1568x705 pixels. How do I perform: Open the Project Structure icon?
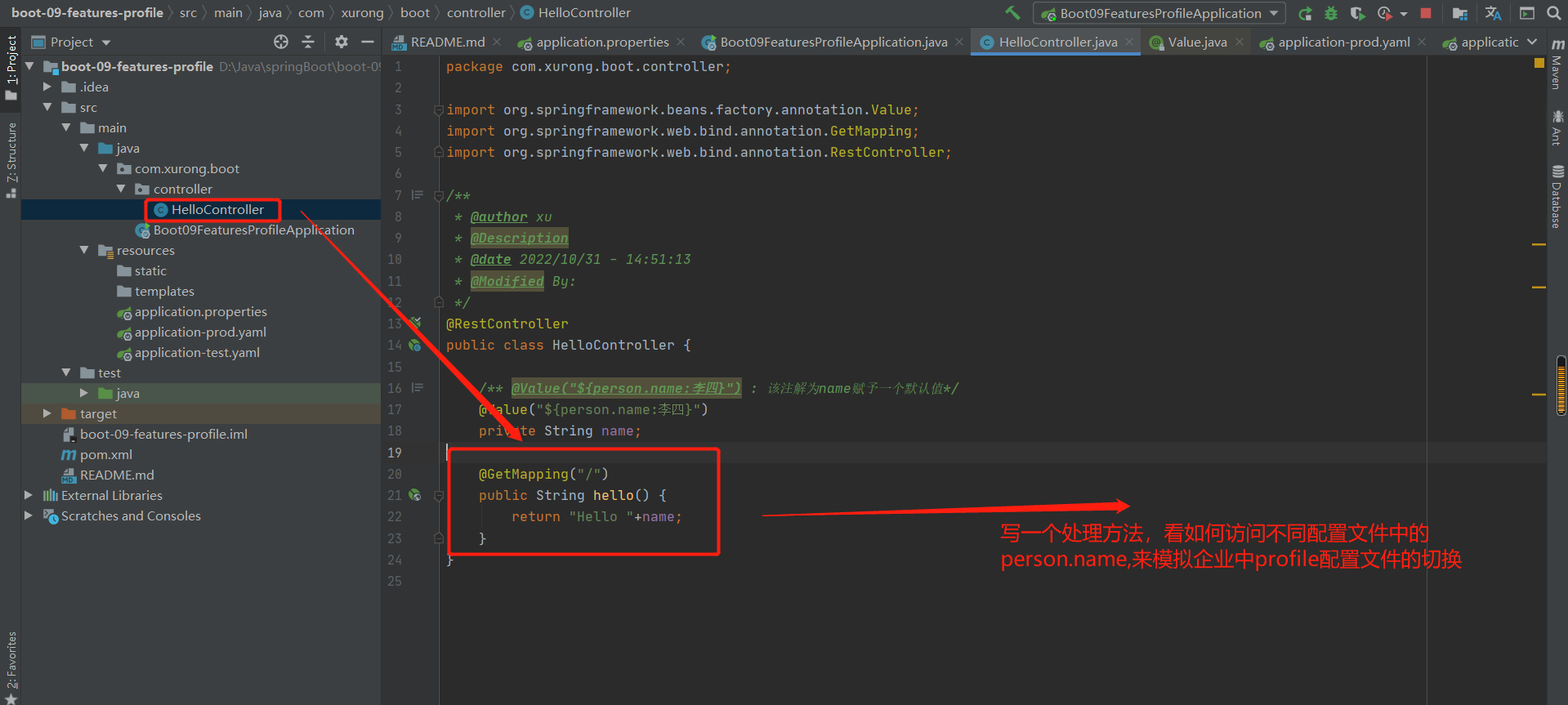(1459, 13)
